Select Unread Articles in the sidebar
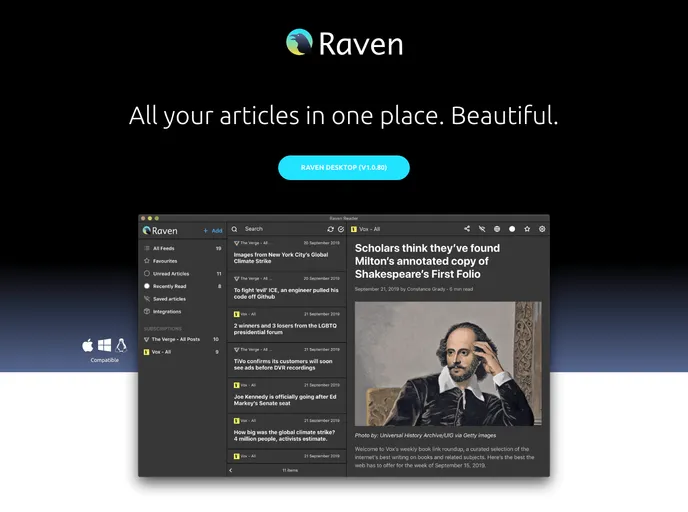Image resolution: width=688 pixels, height=512 pixels. [183, 274]
